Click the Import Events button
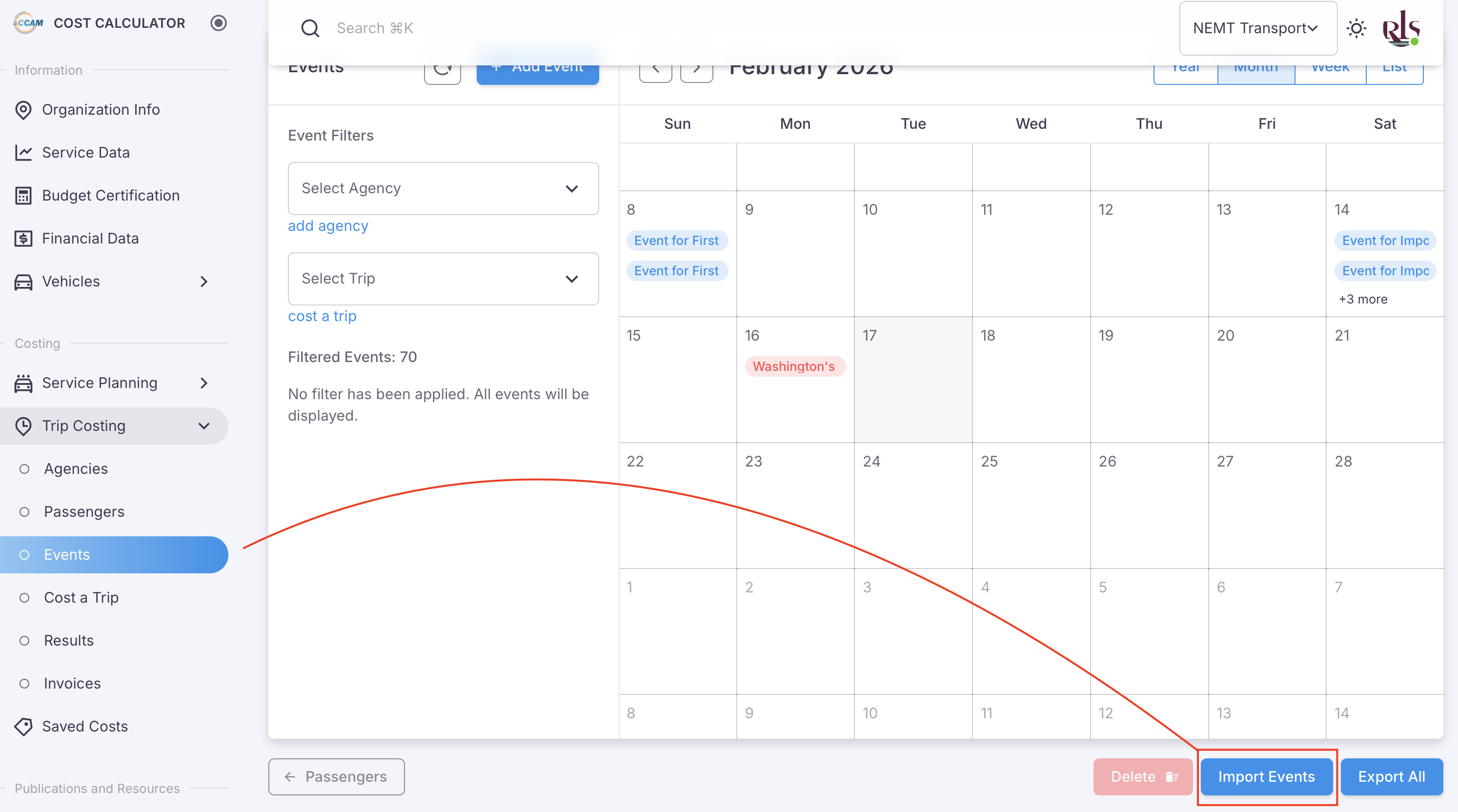 [1266, 777]
